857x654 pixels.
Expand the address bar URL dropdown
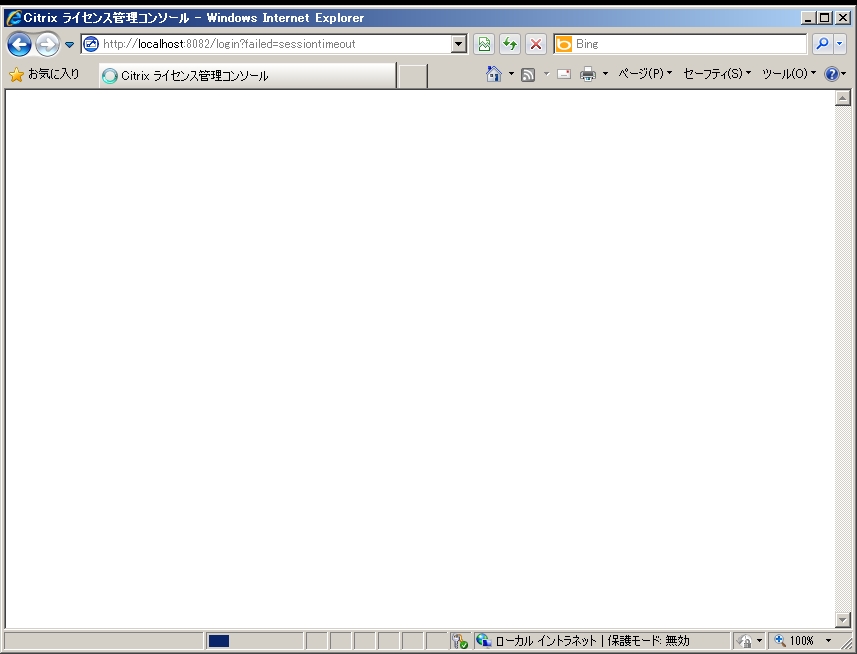coord(459,44)
